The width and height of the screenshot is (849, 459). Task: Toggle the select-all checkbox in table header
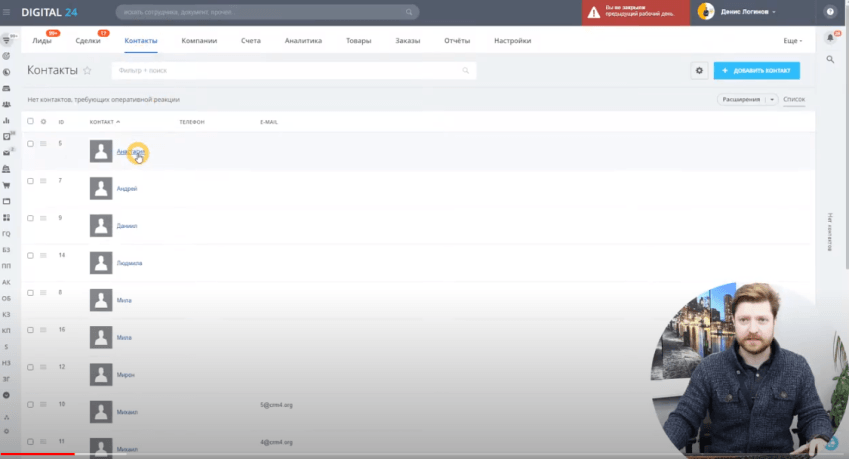tap(30, 121)
